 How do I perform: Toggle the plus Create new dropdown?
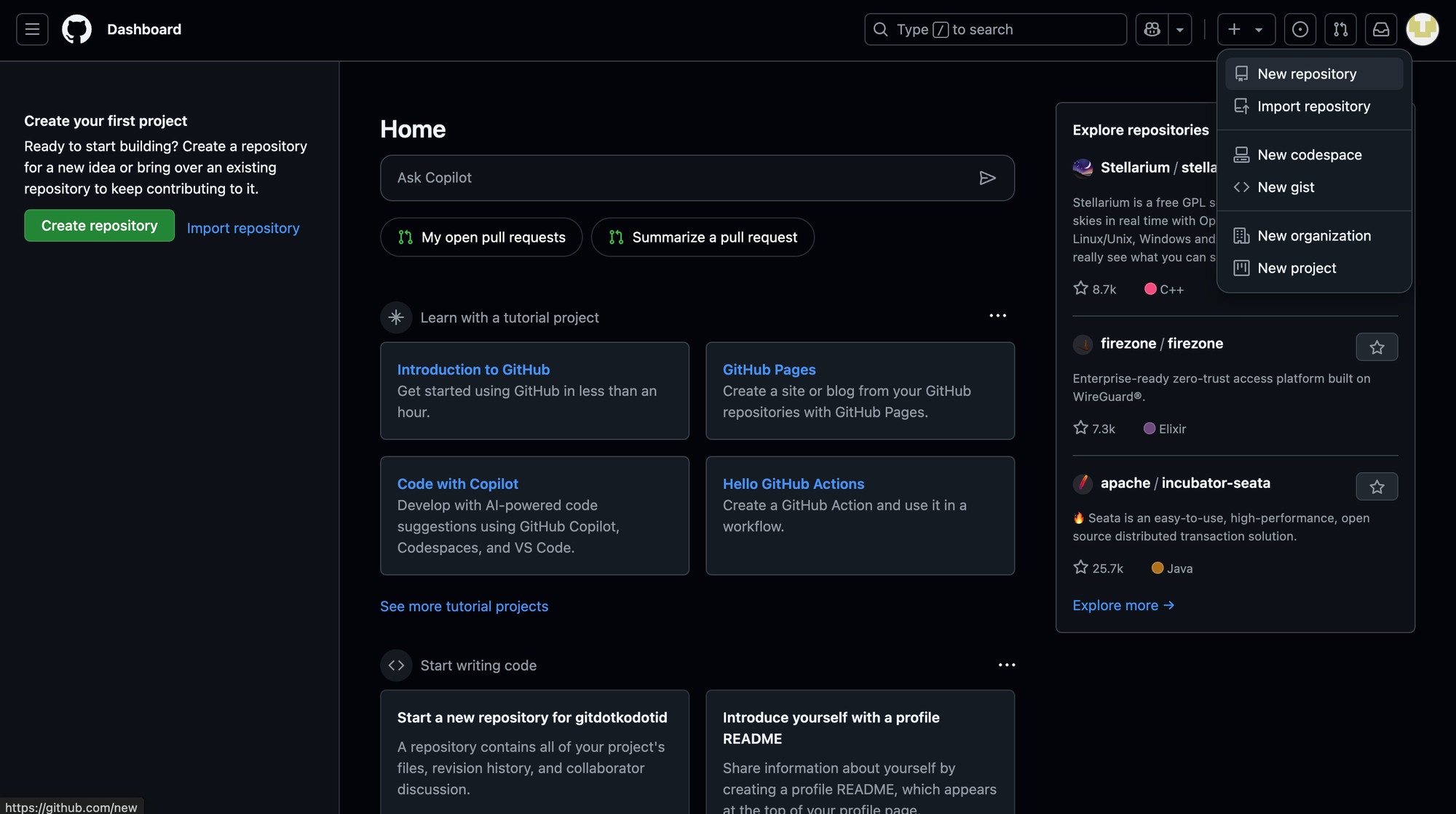pyautogui.click(x=1246, y=29)
